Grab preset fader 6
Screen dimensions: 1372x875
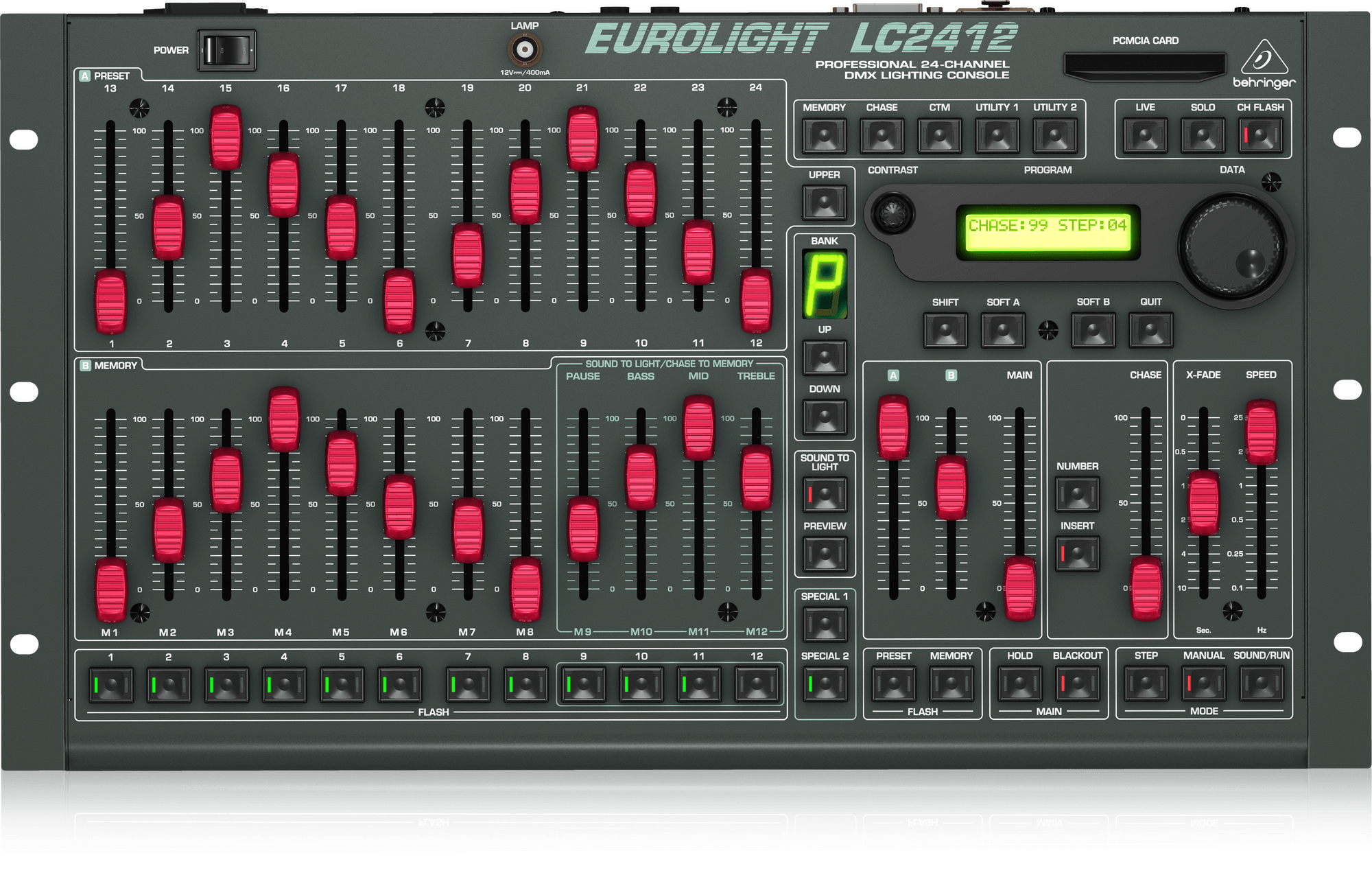pyautogui.click(x=399, y=302)
